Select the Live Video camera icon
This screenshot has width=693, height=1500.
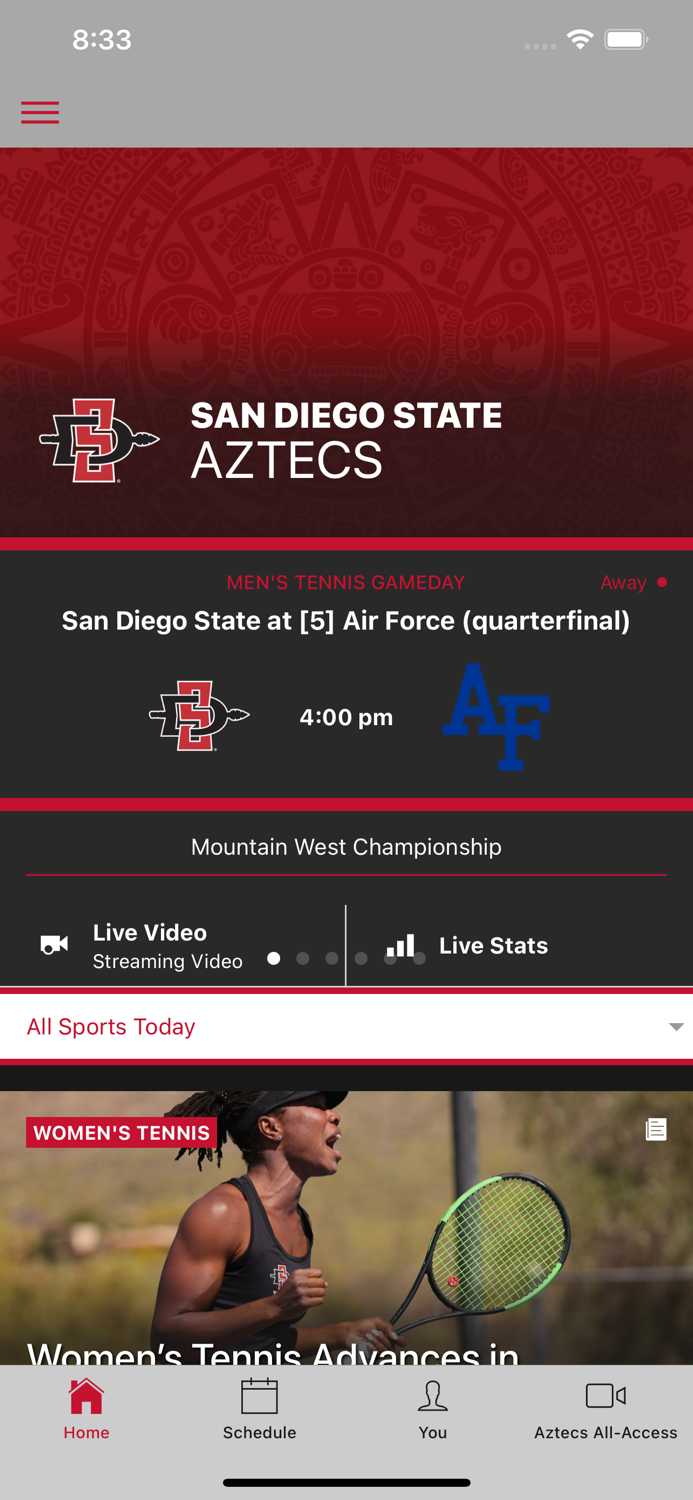53,944
